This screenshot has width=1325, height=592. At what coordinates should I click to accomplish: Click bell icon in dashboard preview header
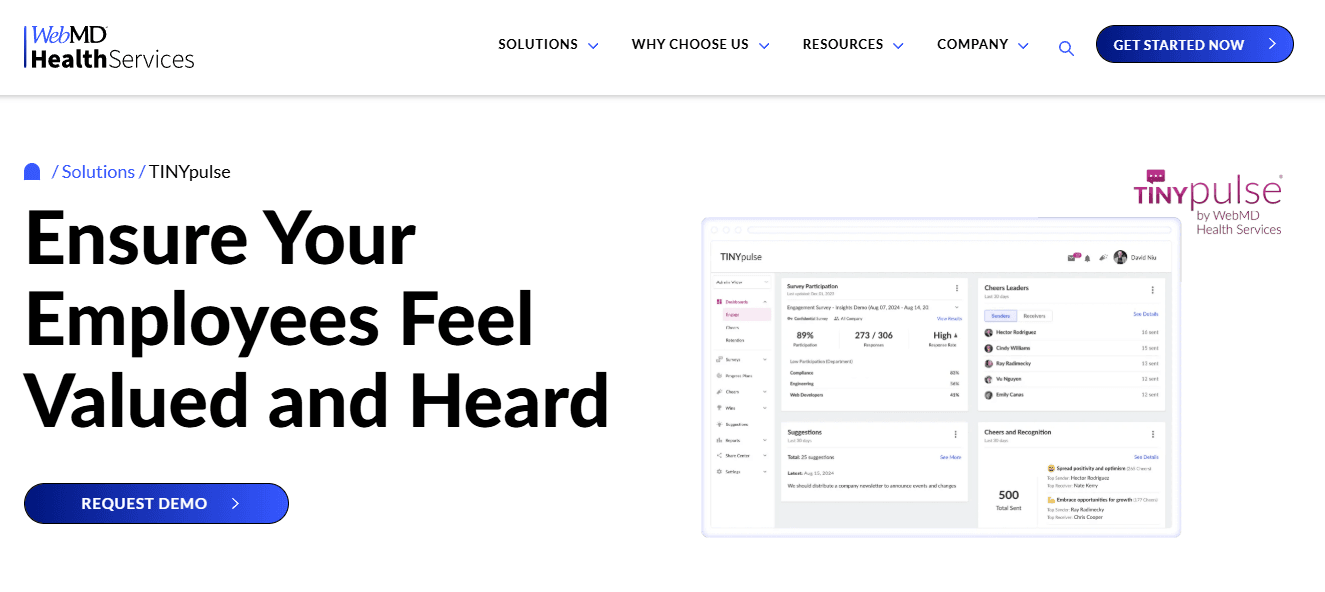pyautogui.click(x=1087, y=258)
